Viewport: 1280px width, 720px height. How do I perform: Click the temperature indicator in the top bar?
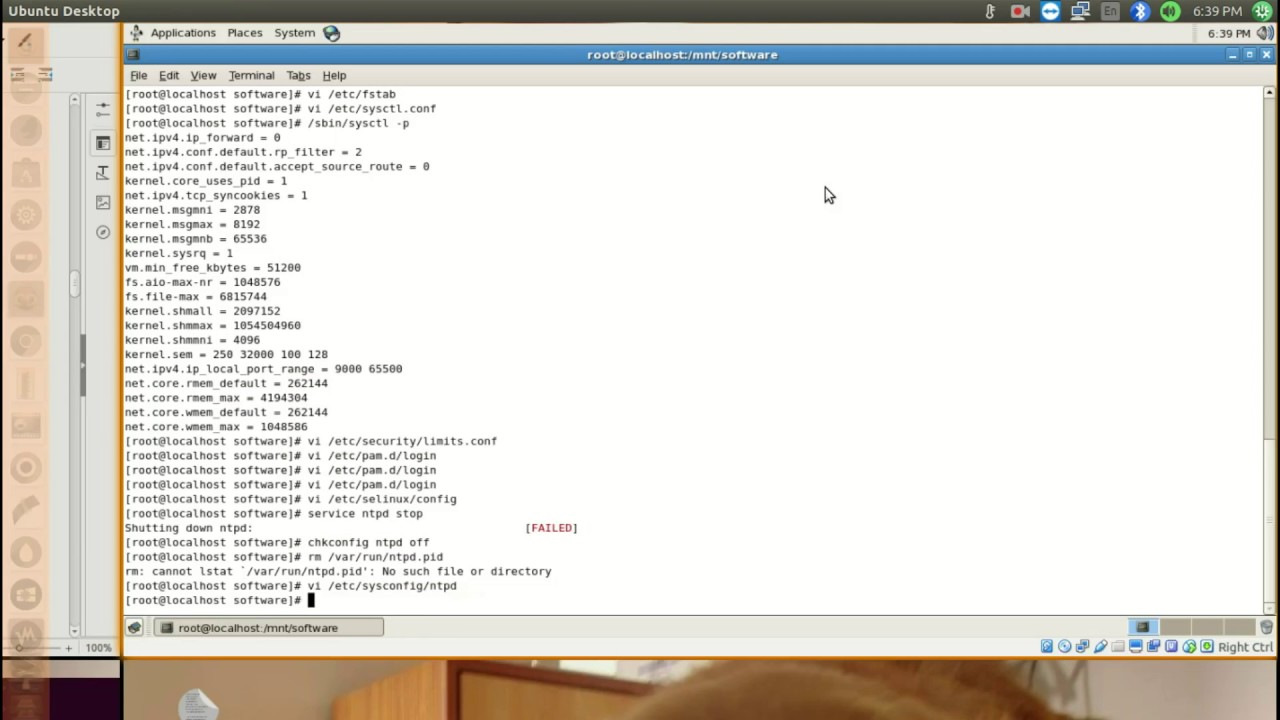990,11
